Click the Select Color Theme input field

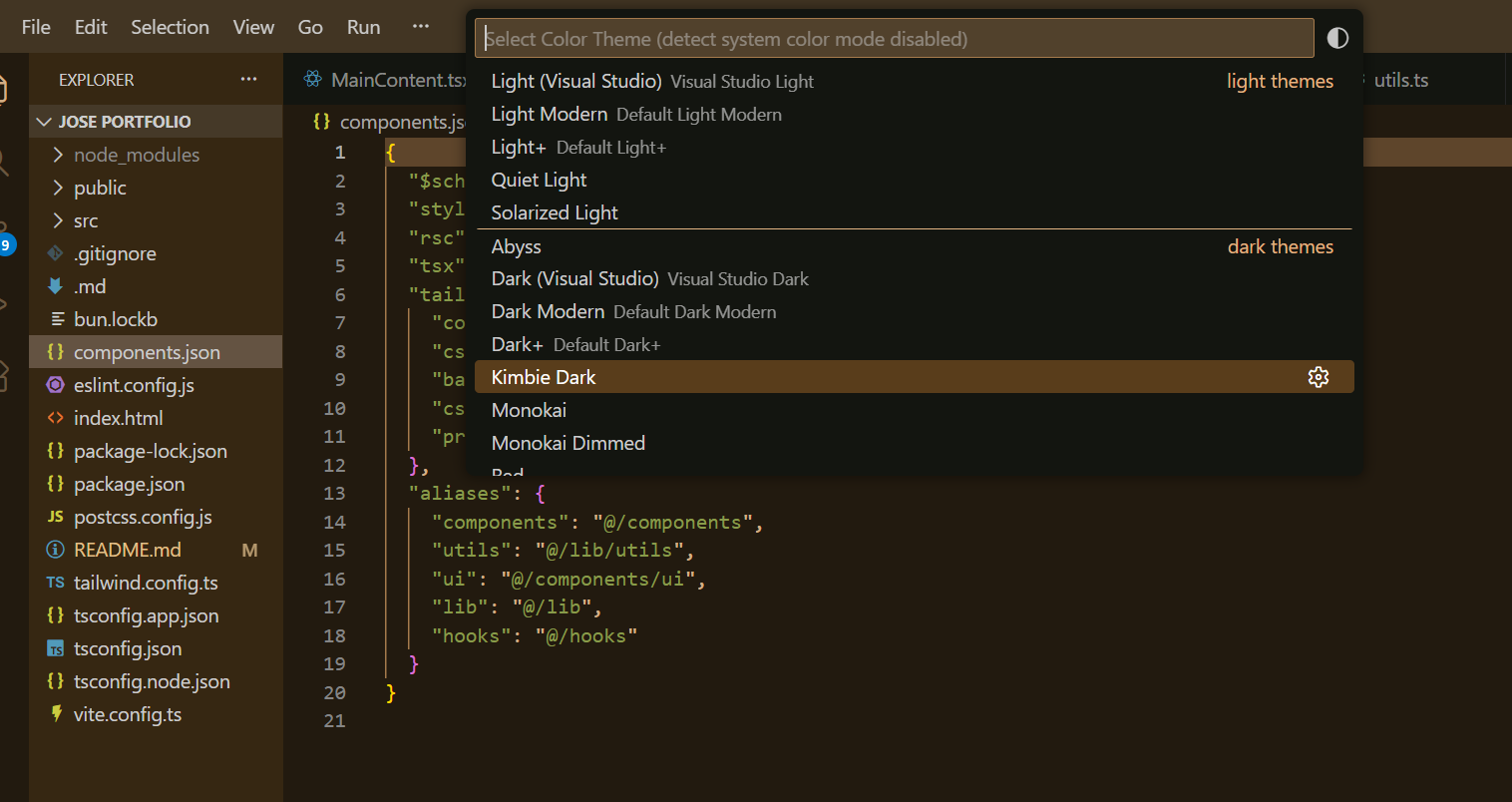point(895,38)
